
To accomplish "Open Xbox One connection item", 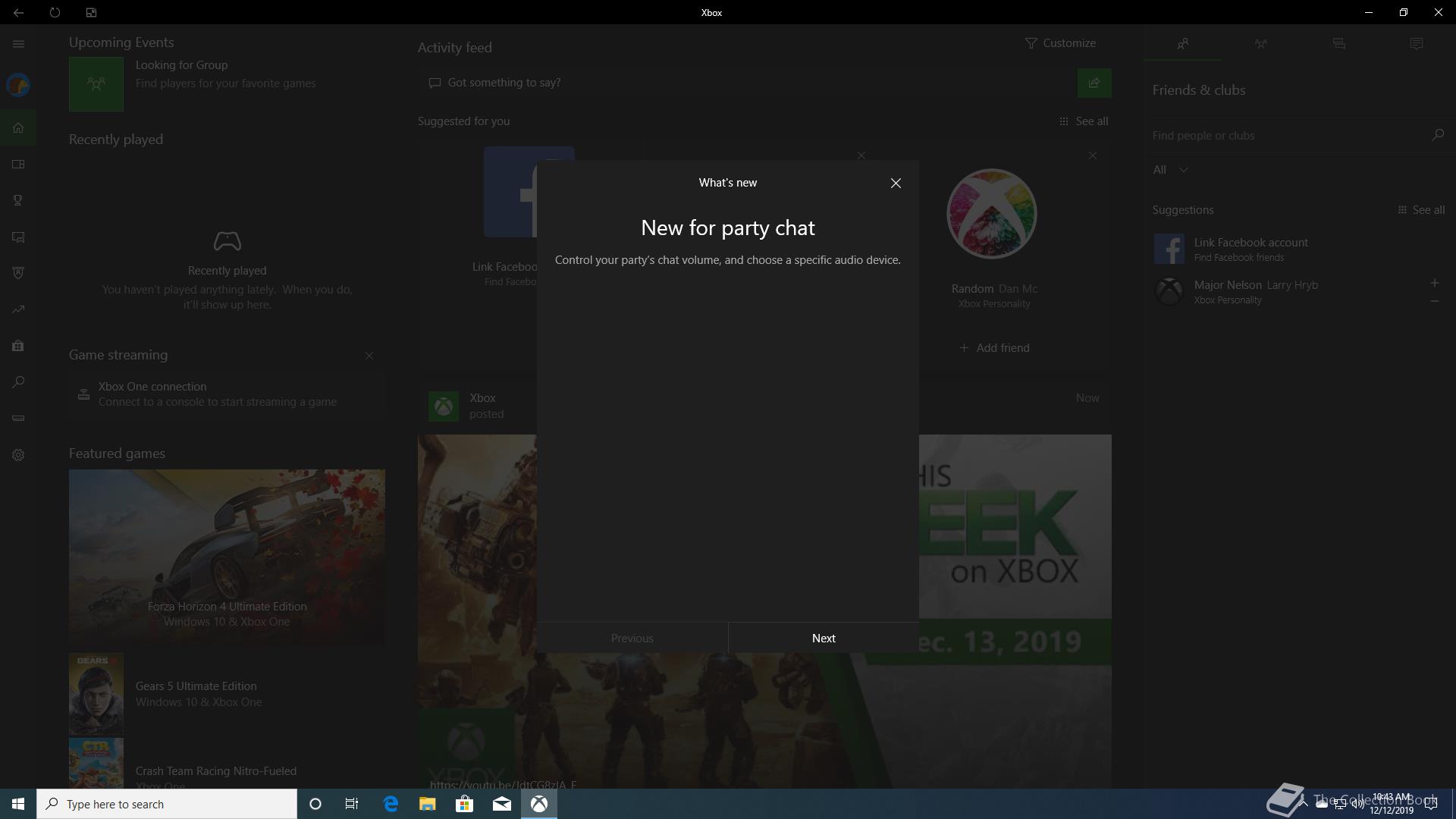I will [x=227, y=394].
